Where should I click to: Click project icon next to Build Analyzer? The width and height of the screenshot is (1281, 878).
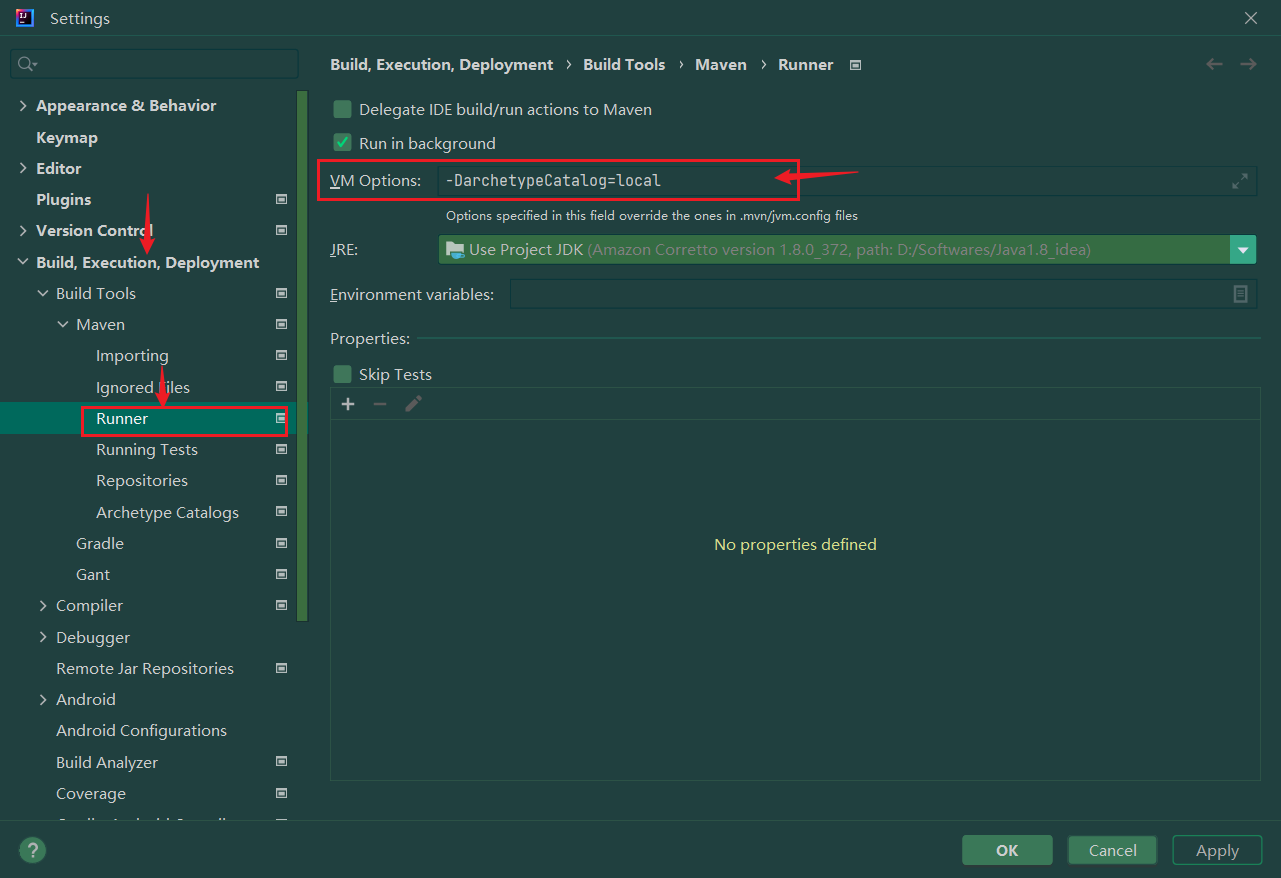[x=281, y=762]
